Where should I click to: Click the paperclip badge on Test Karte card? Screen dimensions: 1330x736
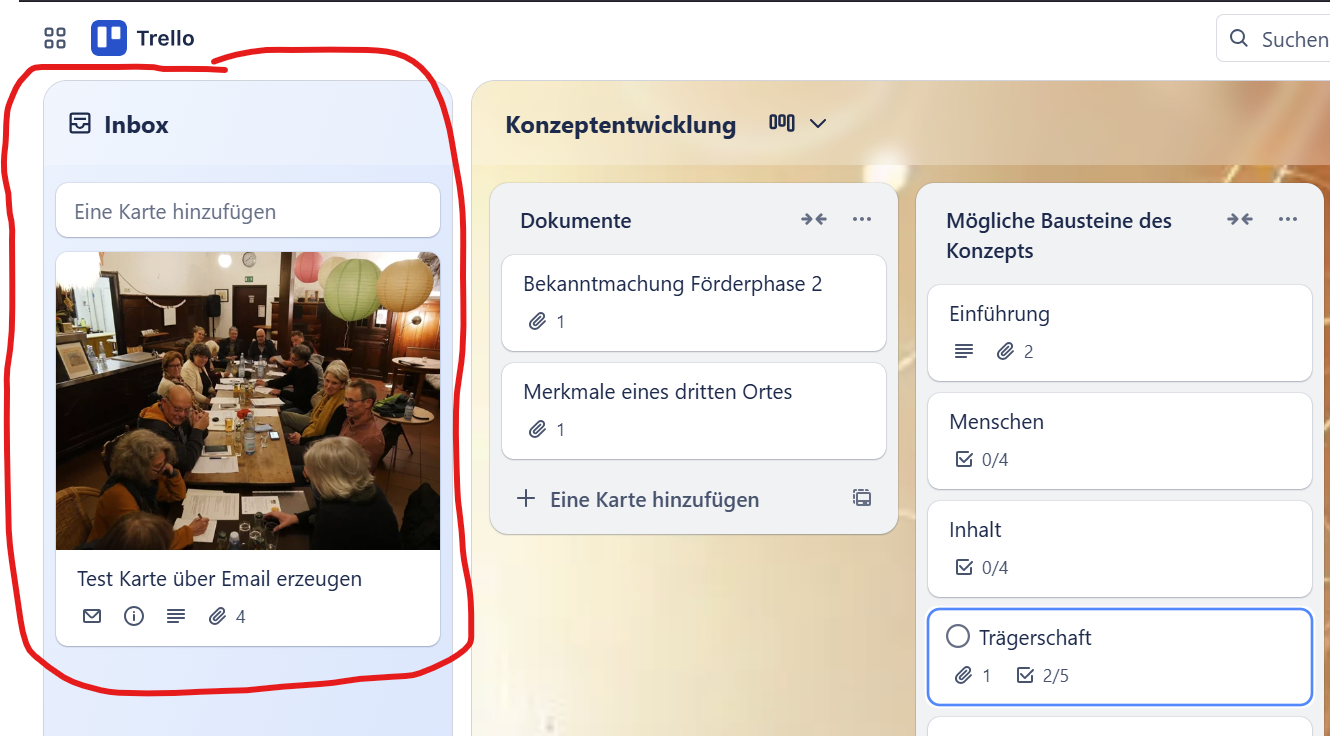218,616
